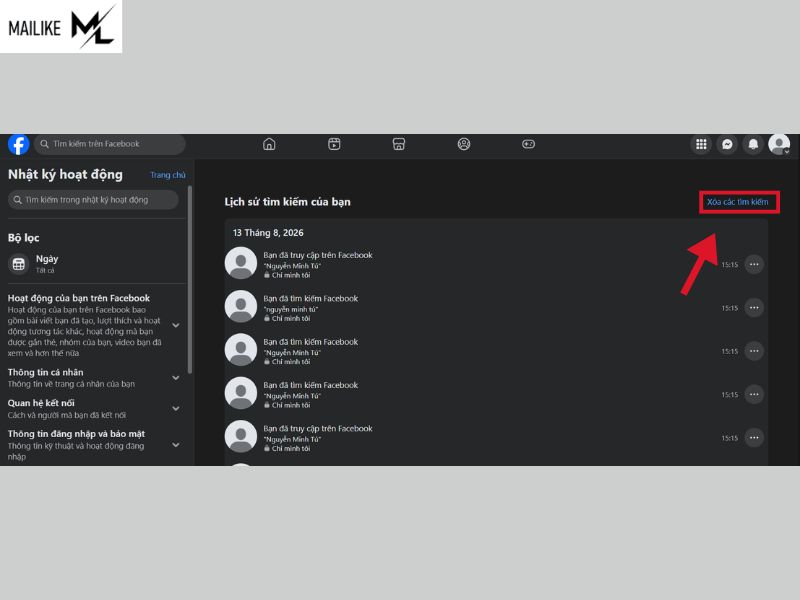Viewport: 800px width, 600px height.
Task: Click the 'Tìm kiếm trong nhật ký hoạt động' field
Action: (93, 199)
